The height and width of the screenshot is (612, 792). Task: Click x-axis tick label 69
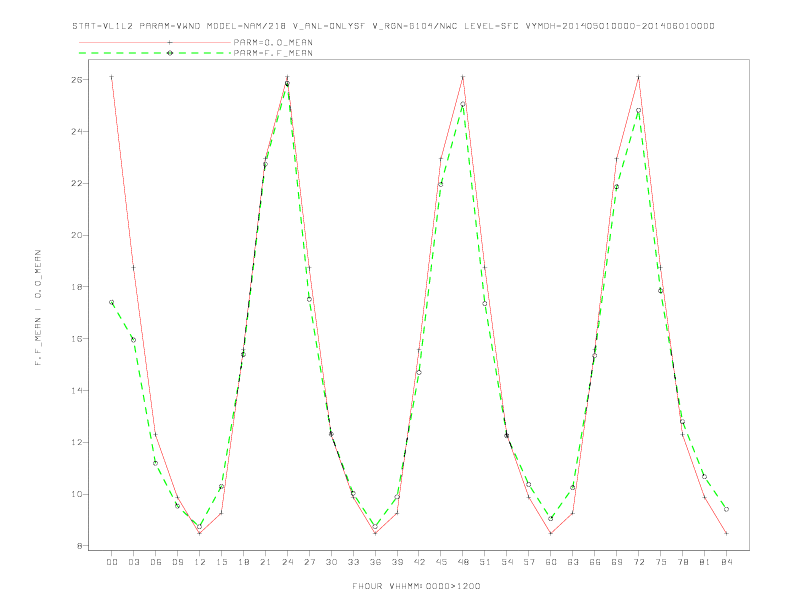pyautogui.click(x=617, y=562)
